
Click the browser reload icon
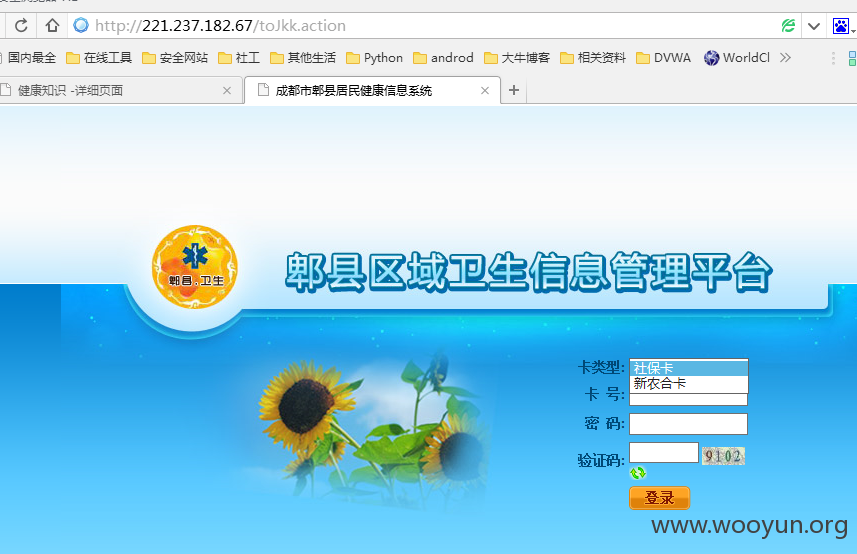point(21,26)
